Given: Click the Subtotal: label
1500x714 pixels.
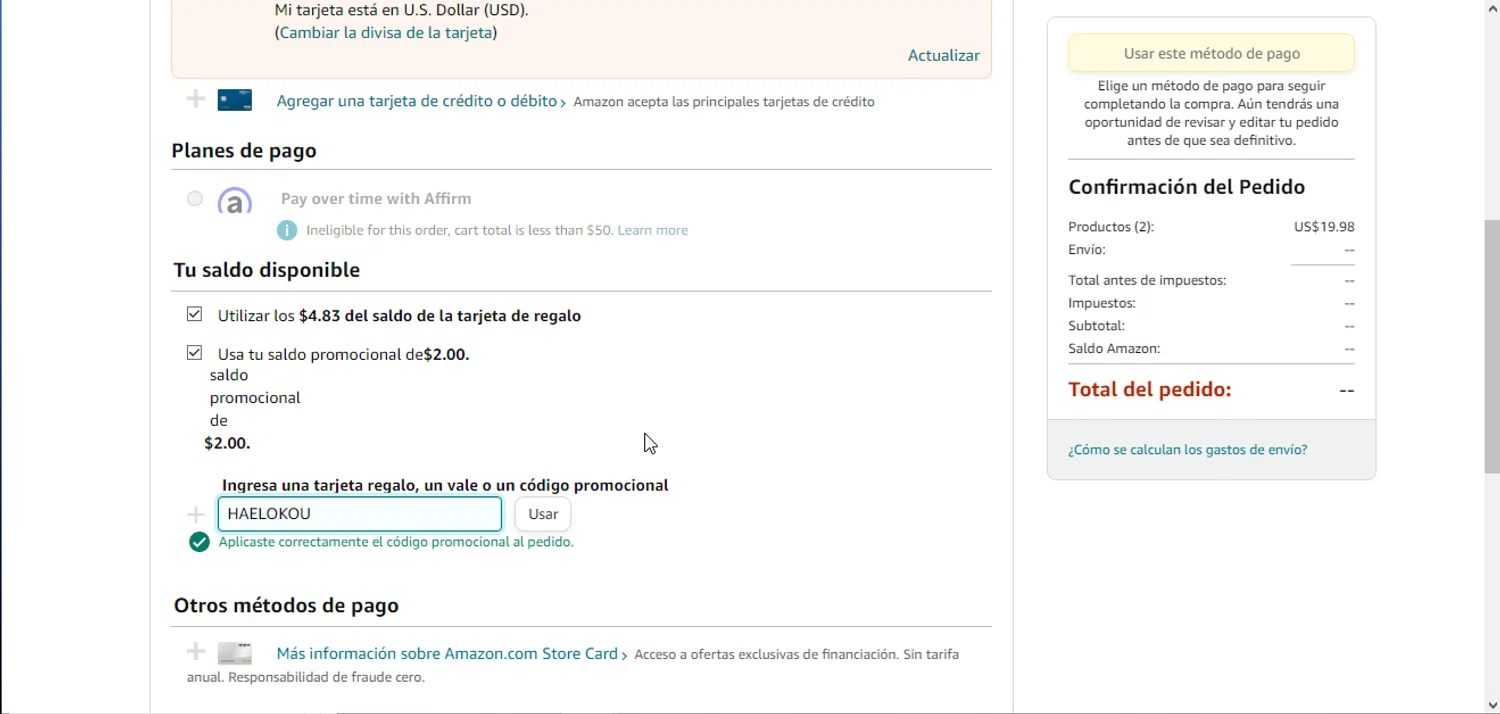Looking at the screenshot, I should pyautogui.click(x=1096, y=326).
